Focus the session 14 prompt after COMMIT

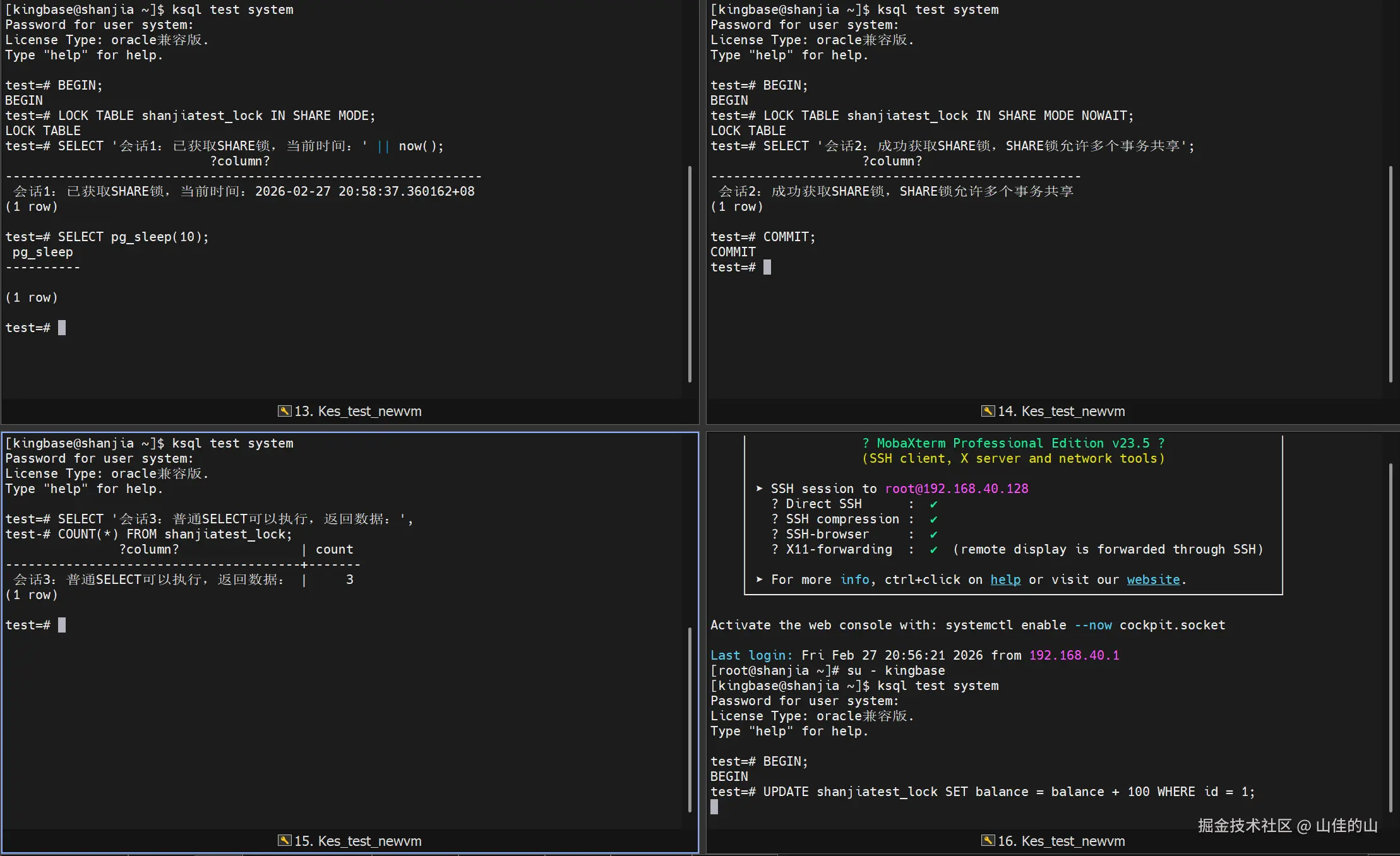(767, 267)
